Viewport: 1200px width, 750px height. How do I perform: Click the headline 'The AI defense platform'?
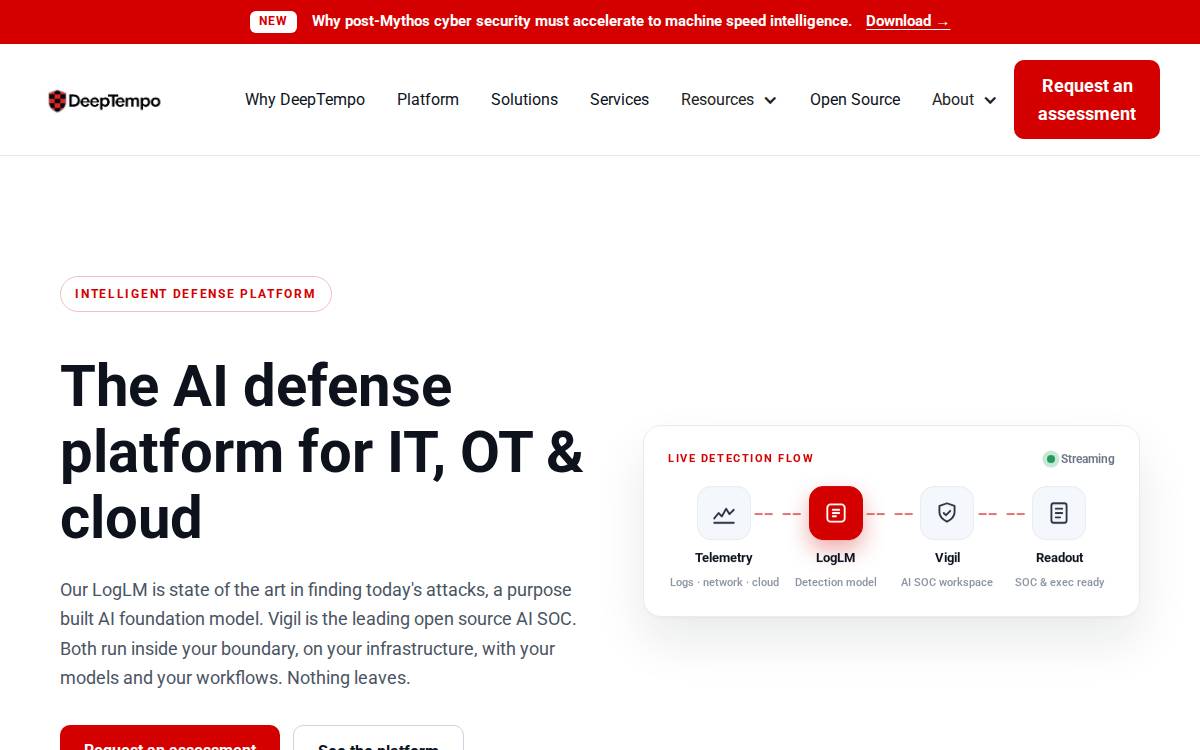pos(322,451)
